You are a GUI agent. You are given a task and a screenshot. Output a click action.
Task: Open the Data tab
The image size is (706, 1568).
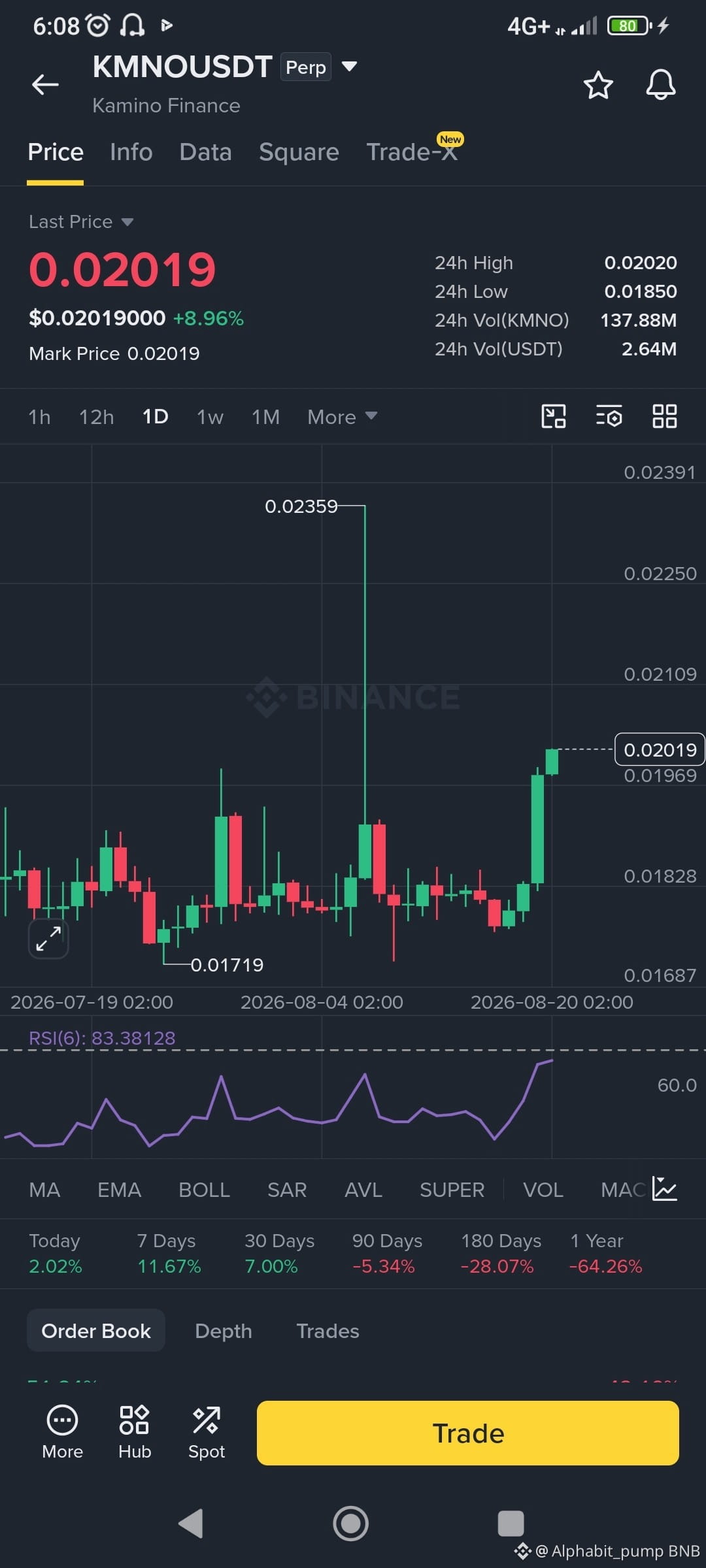click(x=205, y=152)
